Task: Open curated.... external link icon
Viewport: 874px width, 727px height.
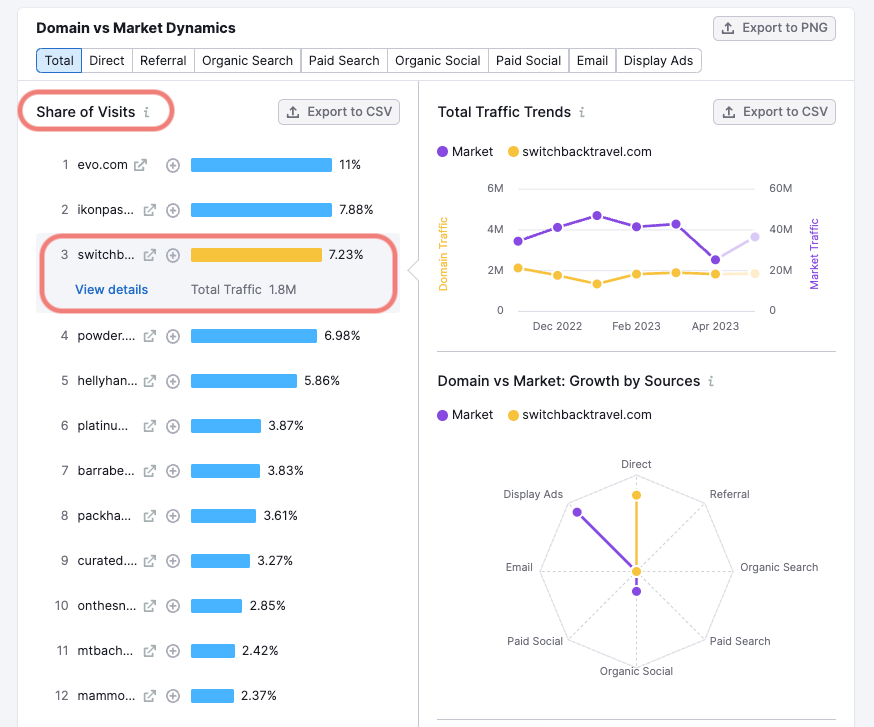Action: point(149,561)
